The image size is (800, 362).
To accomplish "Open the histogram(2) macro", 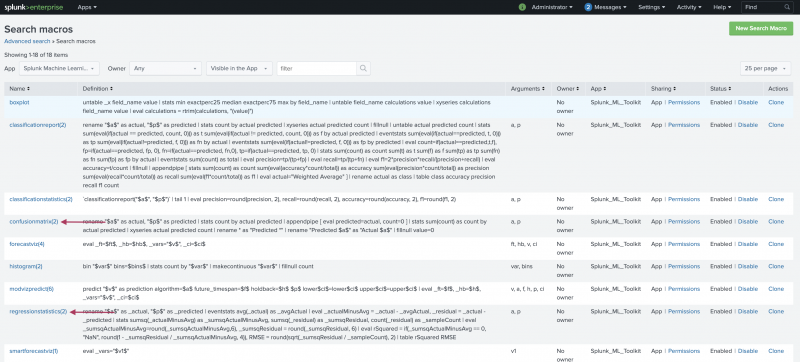I will coord(26,267).
